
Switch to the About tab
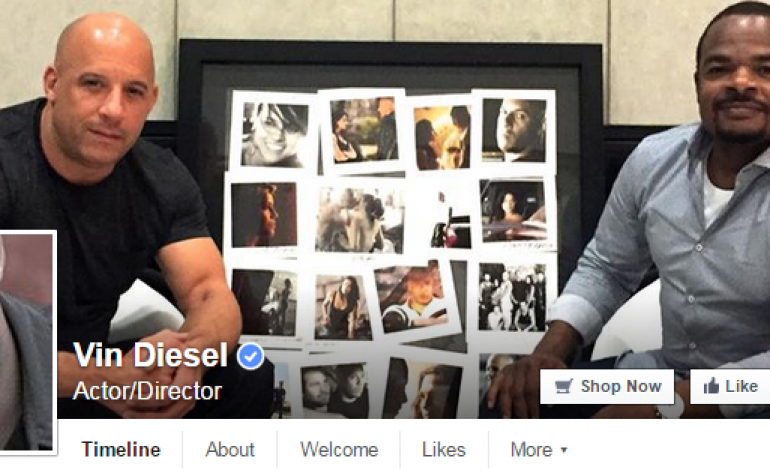point(230,449)
